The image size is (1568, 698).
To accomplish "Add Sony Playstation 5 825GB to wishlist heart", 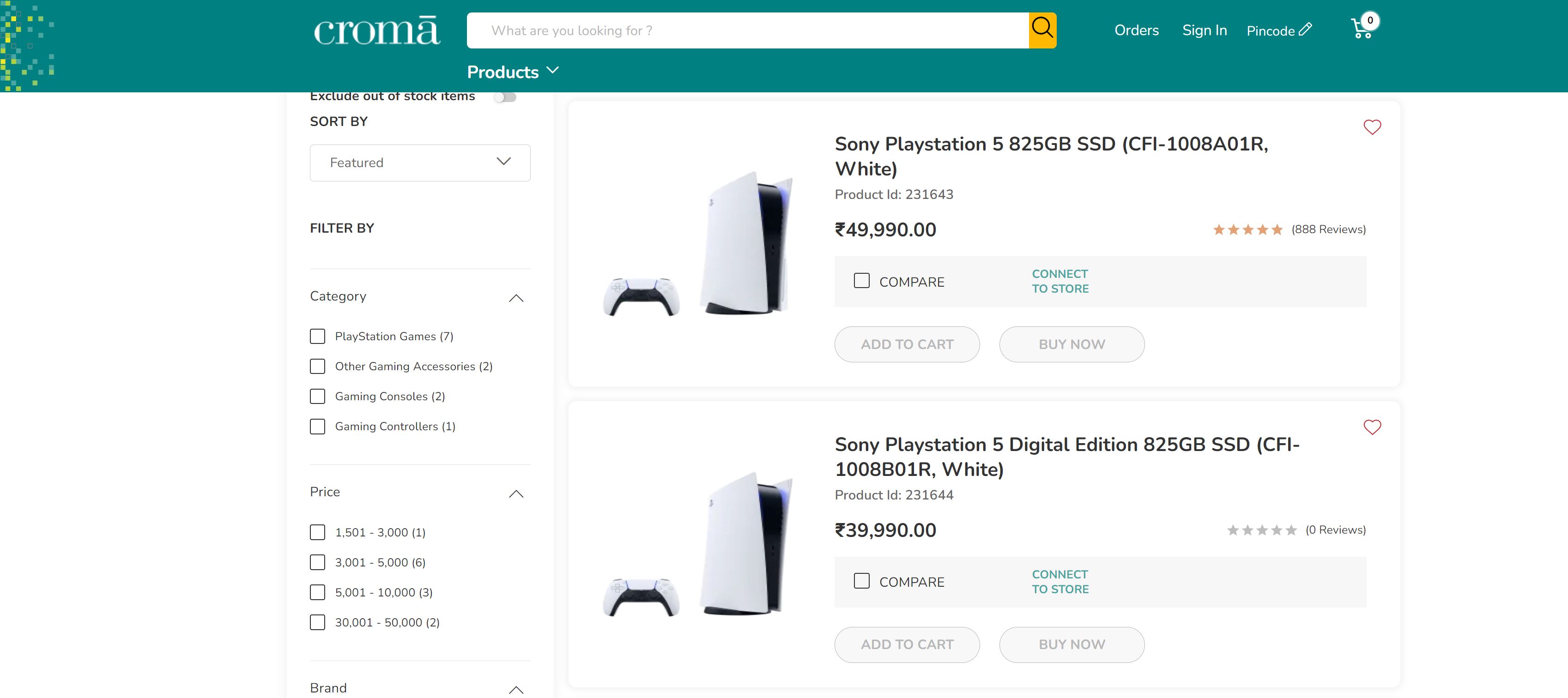I will [x=1373, y=126].
